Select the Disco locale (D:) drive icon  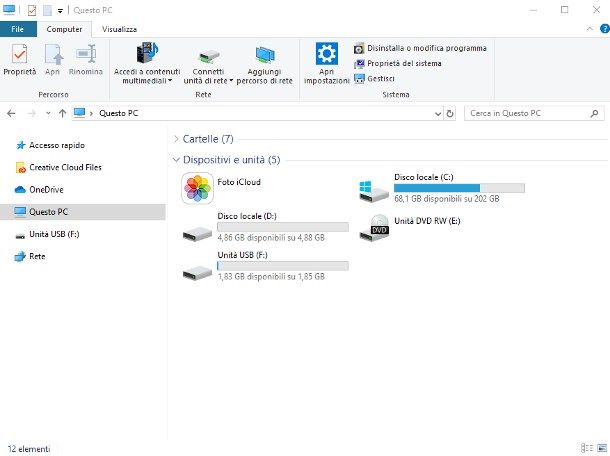197,233
